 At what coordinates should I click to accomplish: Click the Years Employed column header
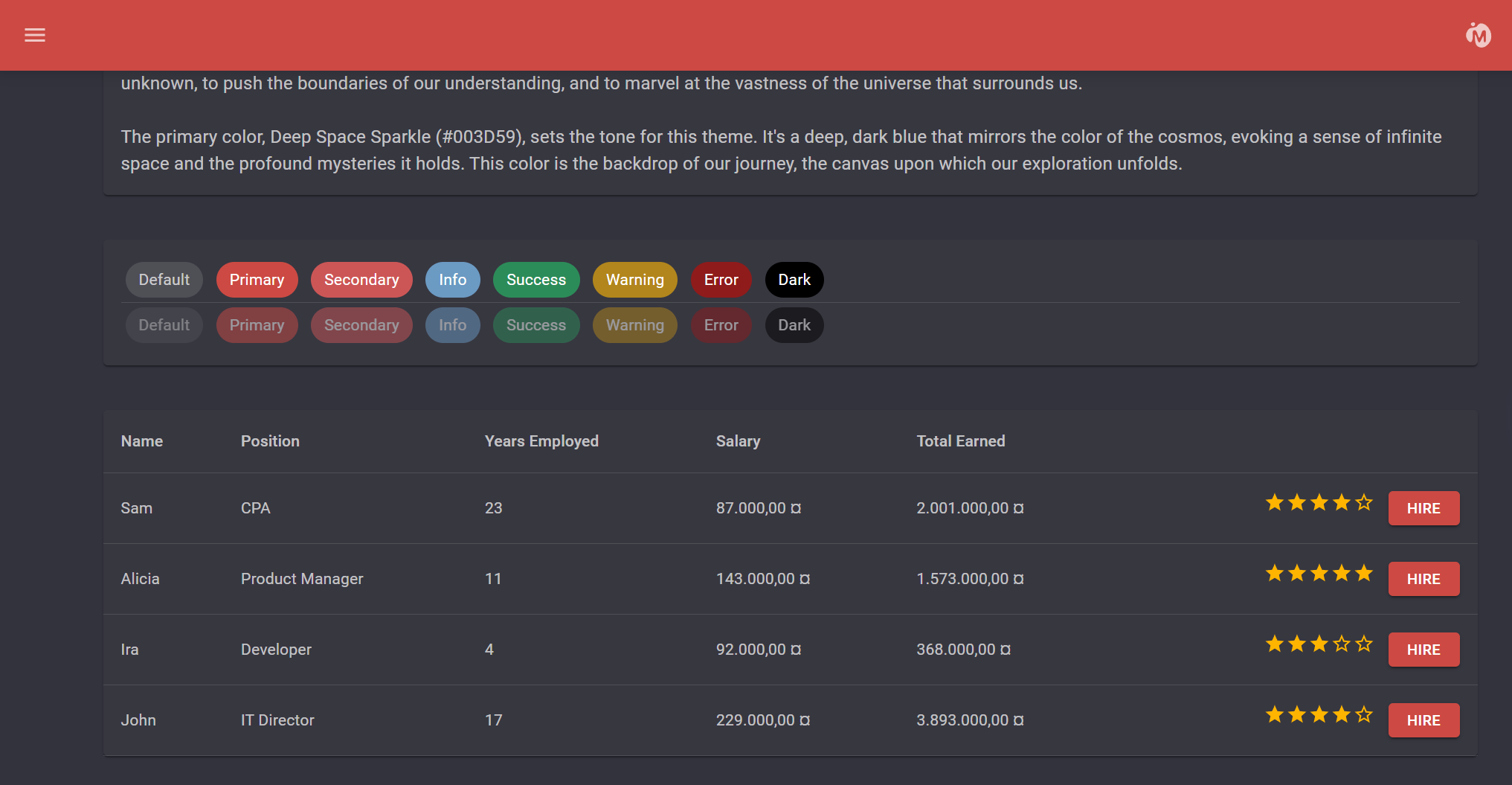click(541, 441)
